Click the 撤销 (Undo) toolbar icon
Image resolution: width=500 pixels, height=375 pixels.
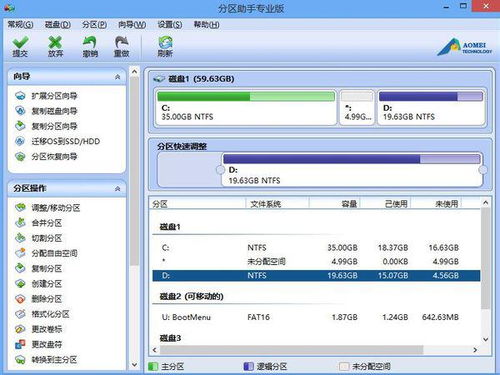[x=90, y=43]
